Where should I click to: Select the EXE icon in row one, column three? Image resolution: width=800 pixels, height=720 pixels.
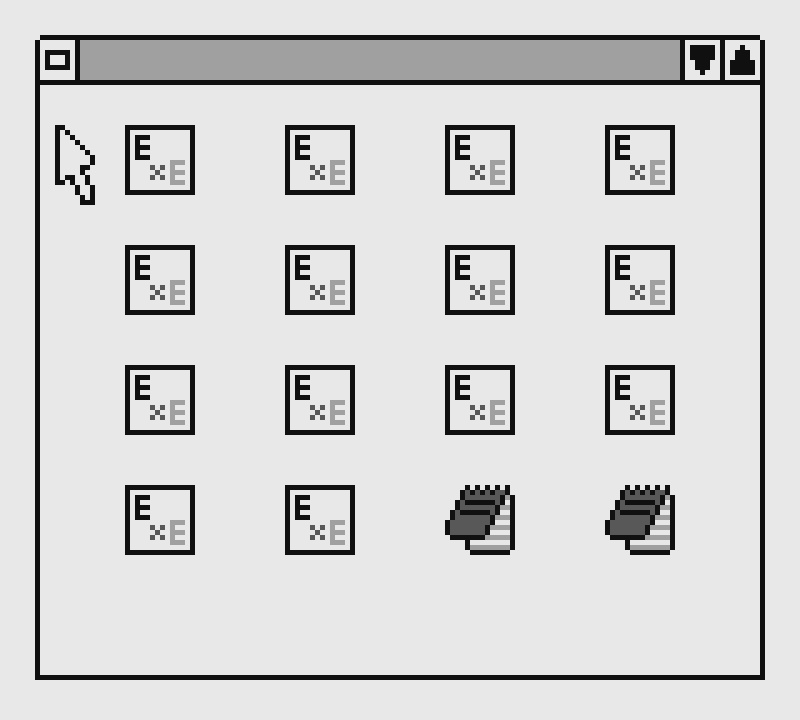pos(480,160)
